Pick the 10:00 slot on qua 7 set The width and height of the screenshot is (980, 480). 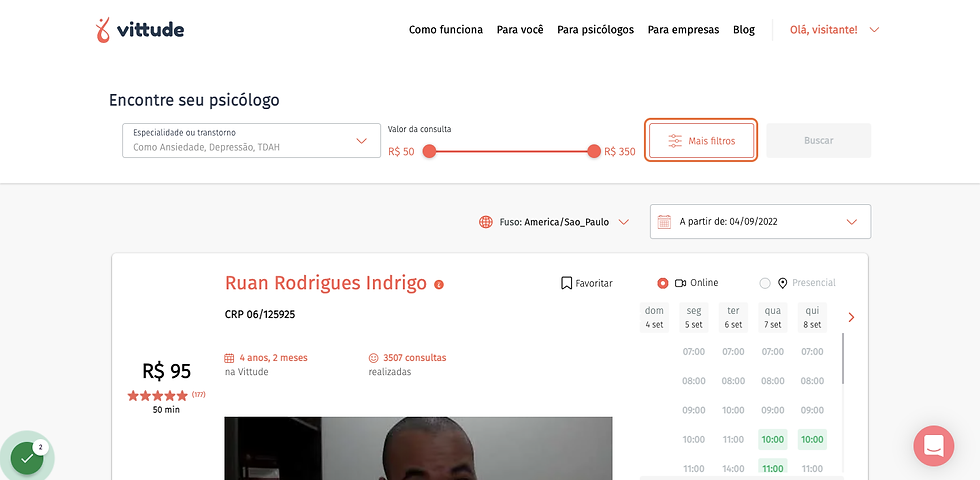click(x=772, y=439)
